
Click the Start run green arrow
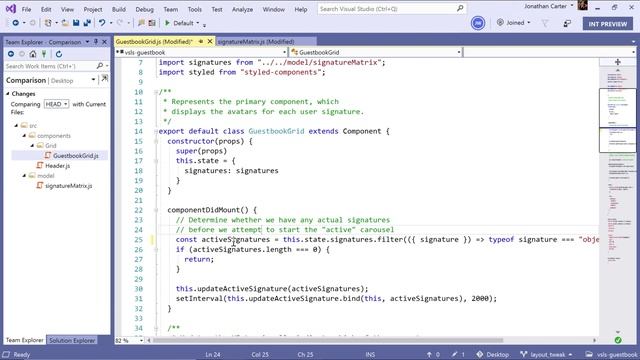[x=167, y=23]
